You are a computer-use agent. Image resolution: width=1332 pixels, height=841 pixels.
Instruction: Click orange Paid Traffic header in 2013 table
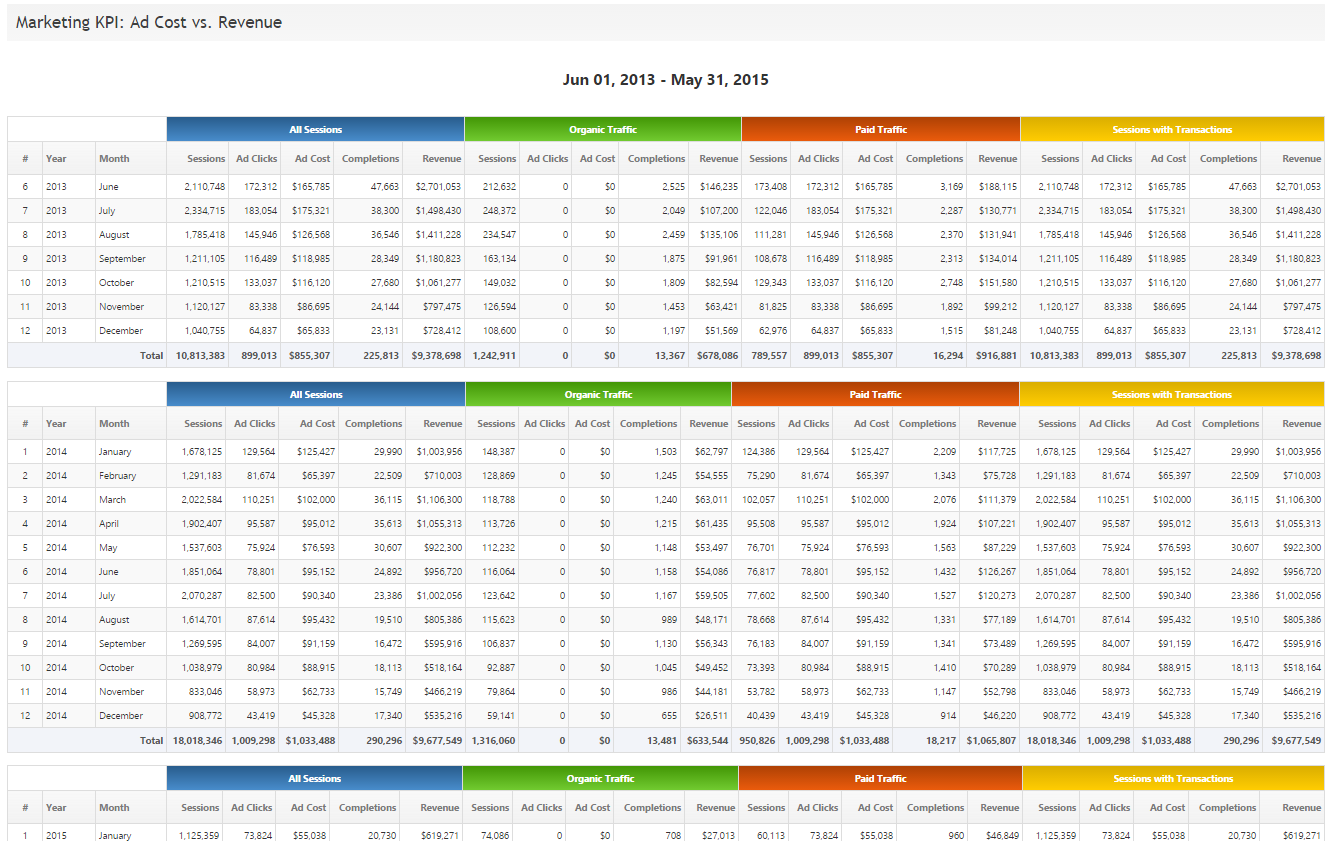tap(880, 129)
